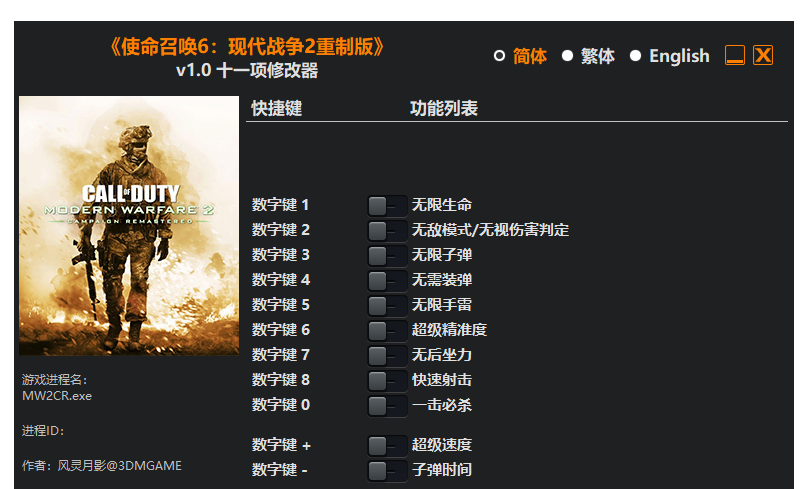Viewport: 811px width, 489px height.
Task: Click the 数字键 2 hotkey label
Action: pyautogui.click(x=281, y=230)
